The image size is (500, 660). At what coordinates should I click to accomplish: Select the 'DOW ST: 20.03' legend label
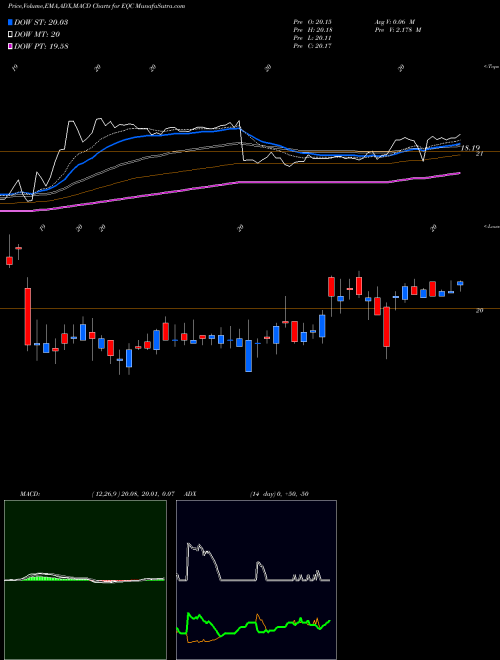pyautogui.click(x=41, y=22)
